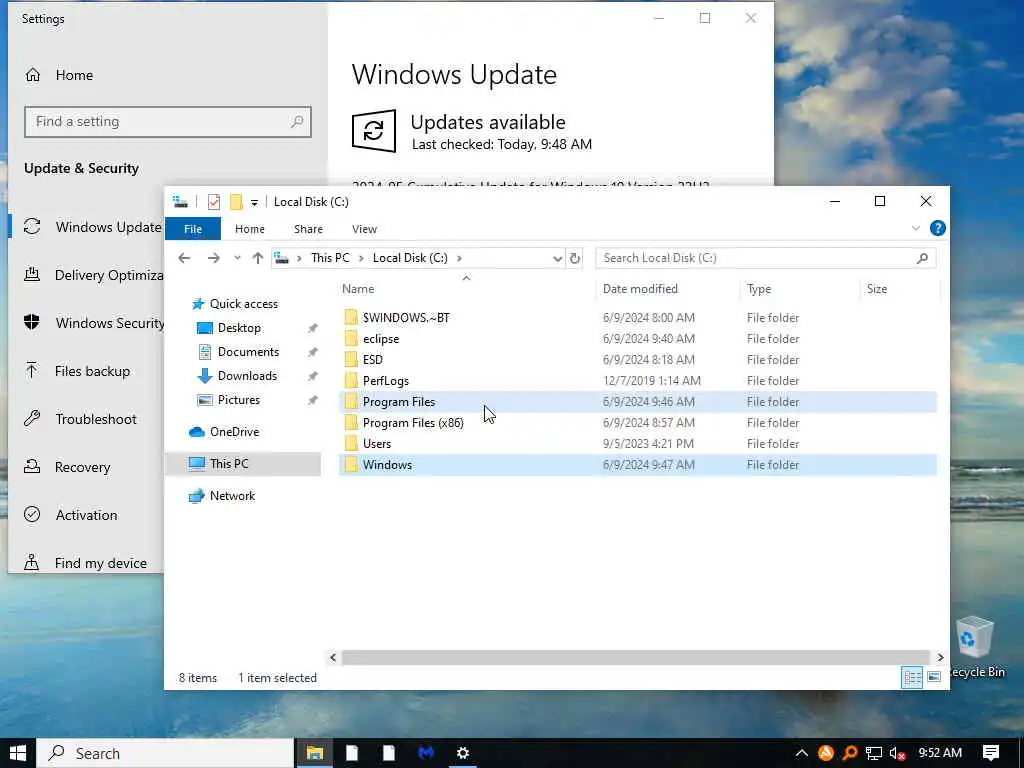1024x768 pixels.
Task: Click the search magnifier in Explorer search box
Action: (x=922, y=258)
